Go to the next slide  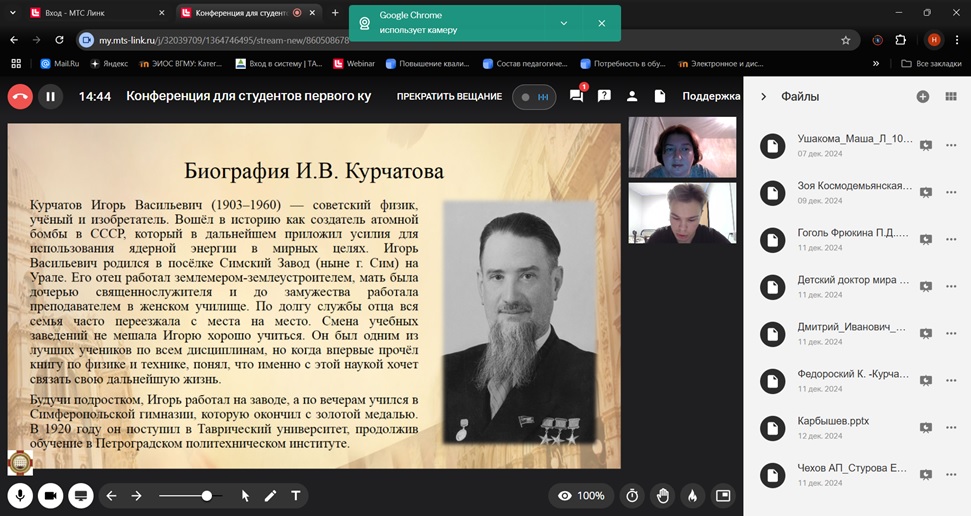pyautogui.click(x=136, y=496)
